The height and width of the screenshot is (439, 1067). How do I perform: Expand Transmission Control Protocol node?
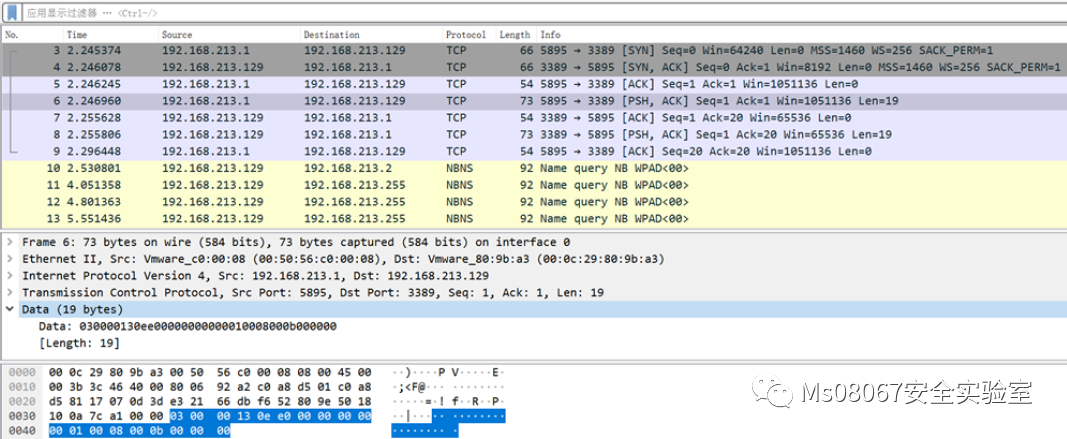(9, 293)
